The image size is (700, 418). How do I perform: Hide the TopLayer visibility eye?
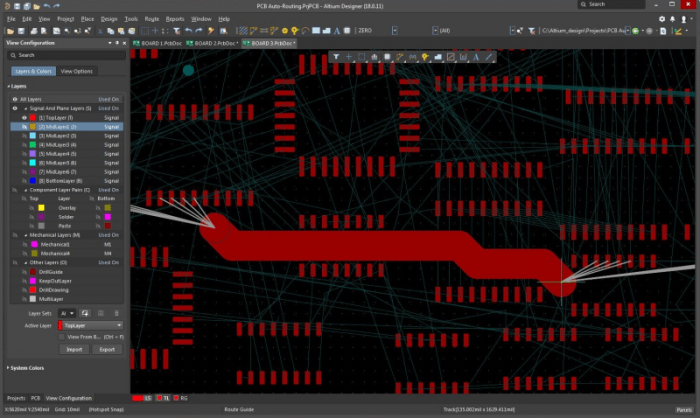[24, 118]
